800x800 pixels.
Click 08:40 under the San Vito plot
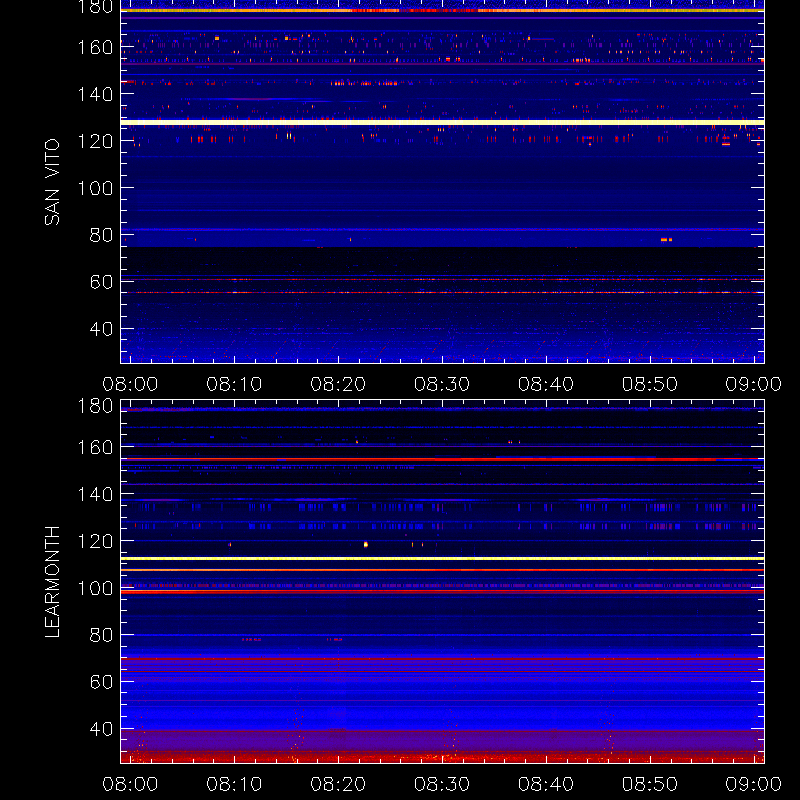pos(546,384)
